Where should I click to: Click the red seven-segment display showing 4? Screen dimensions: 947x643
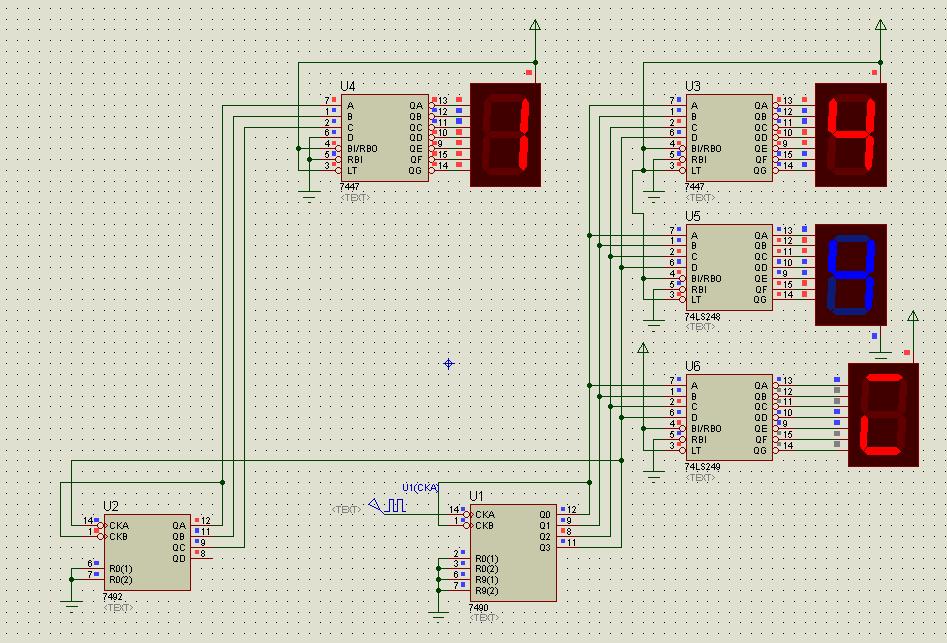click(x=851, y=134)
